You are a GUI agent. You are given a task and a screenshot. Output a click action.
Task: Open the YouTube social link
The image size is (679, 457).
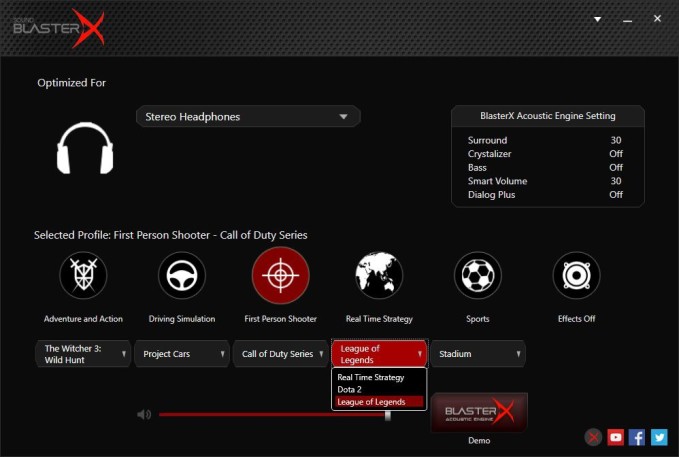[x=615, y=438]
